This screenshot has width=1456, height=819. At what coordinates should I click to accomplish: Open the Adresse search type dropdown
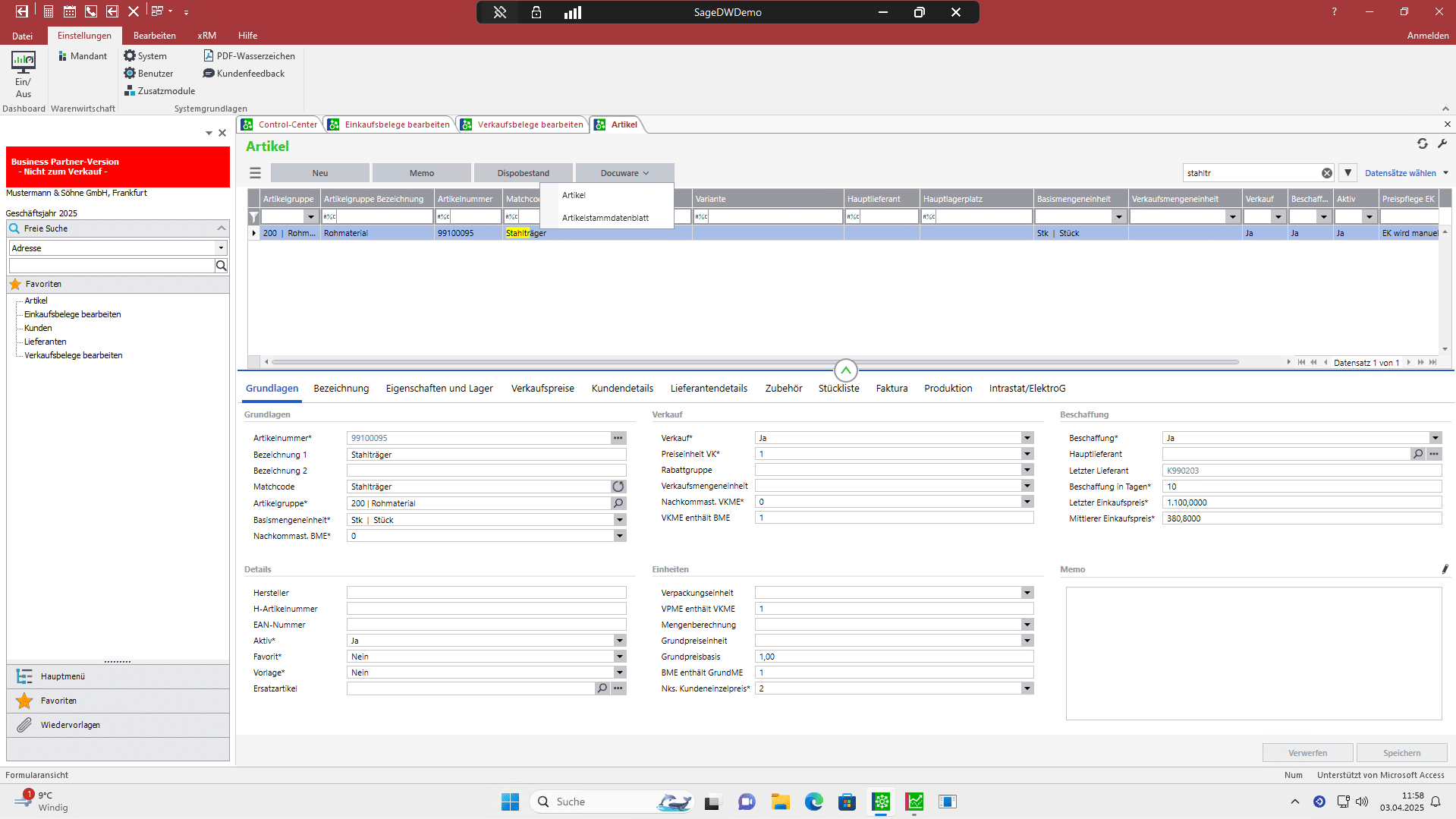tap(221, 248)
